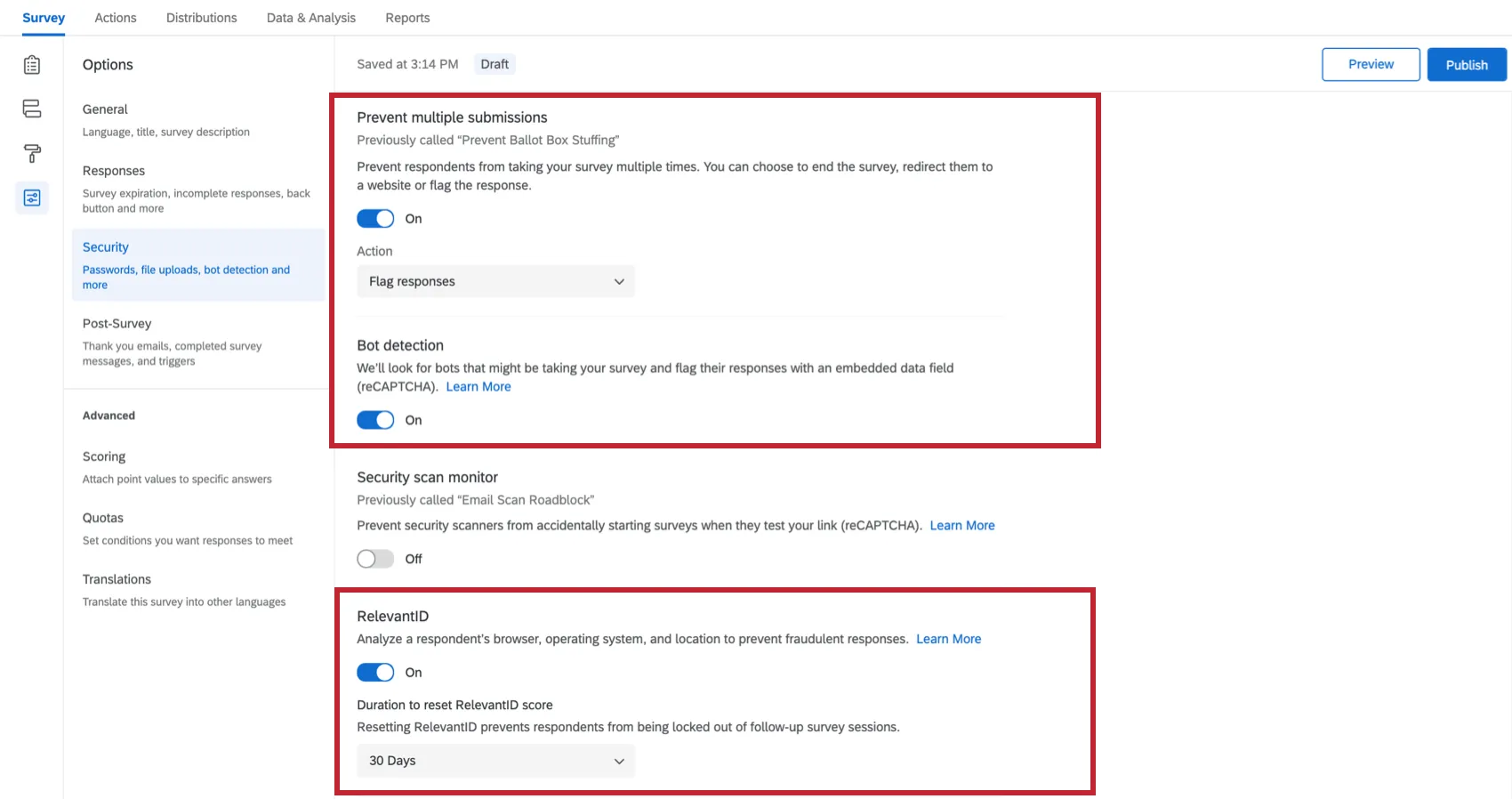The width and height of the screenshot is (1512, 799).
Task: Open the Responses options section
Action: (x=197, y=189)
